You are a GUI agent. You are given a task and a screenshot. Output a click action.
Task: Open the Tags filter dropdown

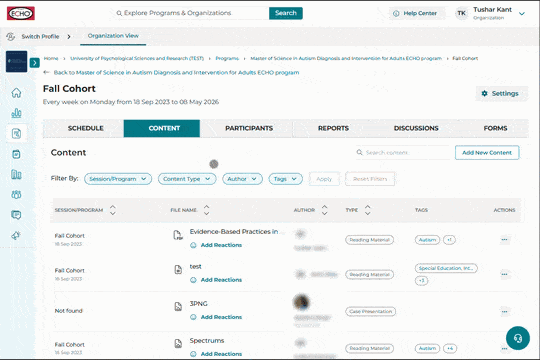[x=285, y=179]
